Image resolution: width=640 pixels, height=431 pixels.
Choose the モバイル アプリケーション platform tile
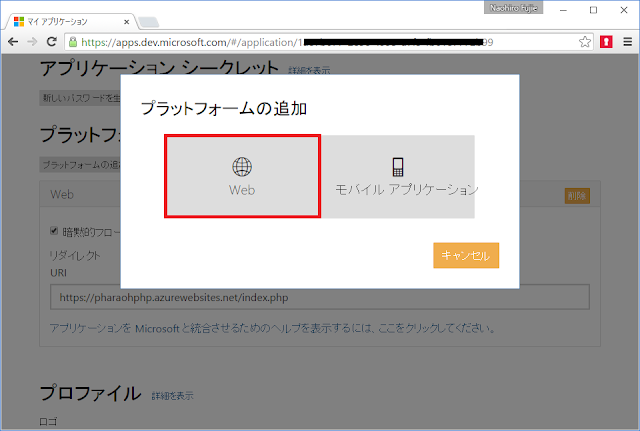398,176
